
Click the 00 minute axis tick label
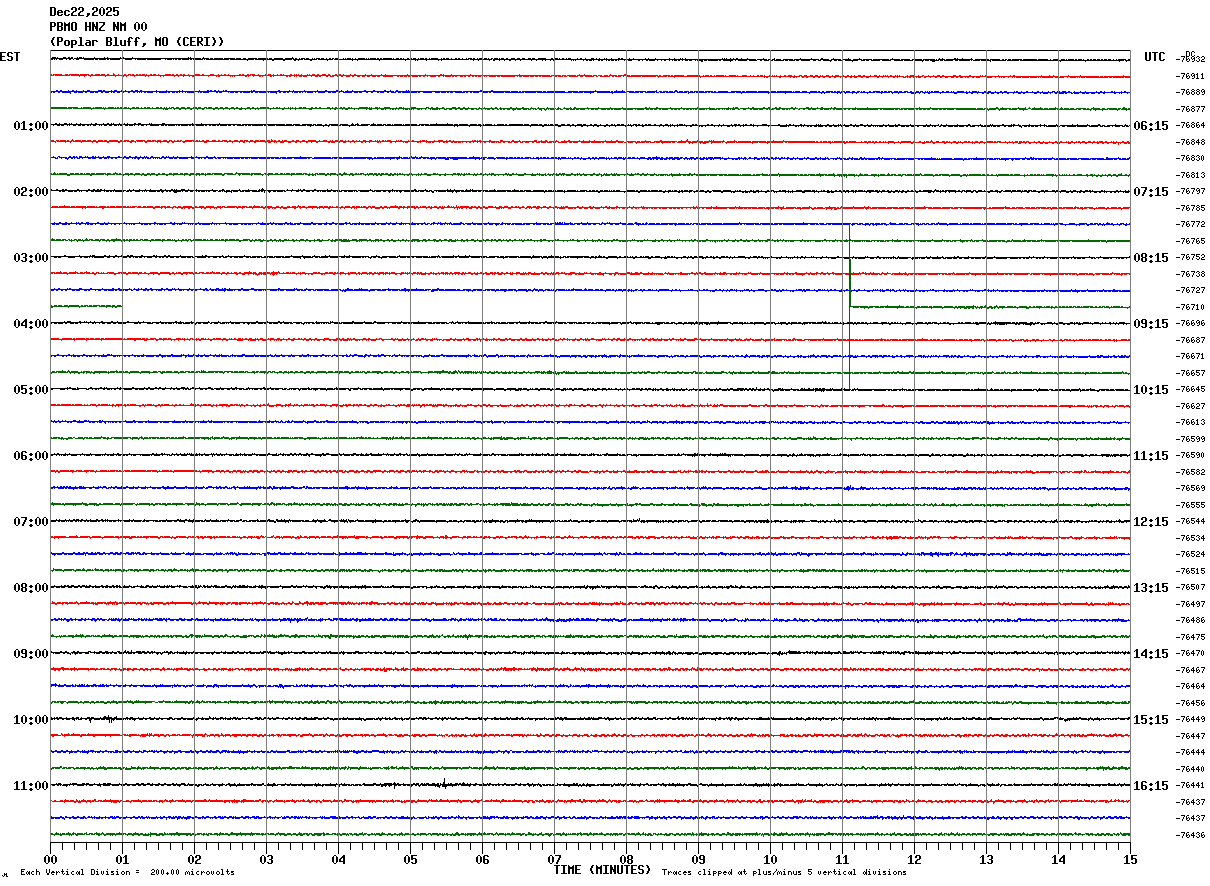point(50,859)
